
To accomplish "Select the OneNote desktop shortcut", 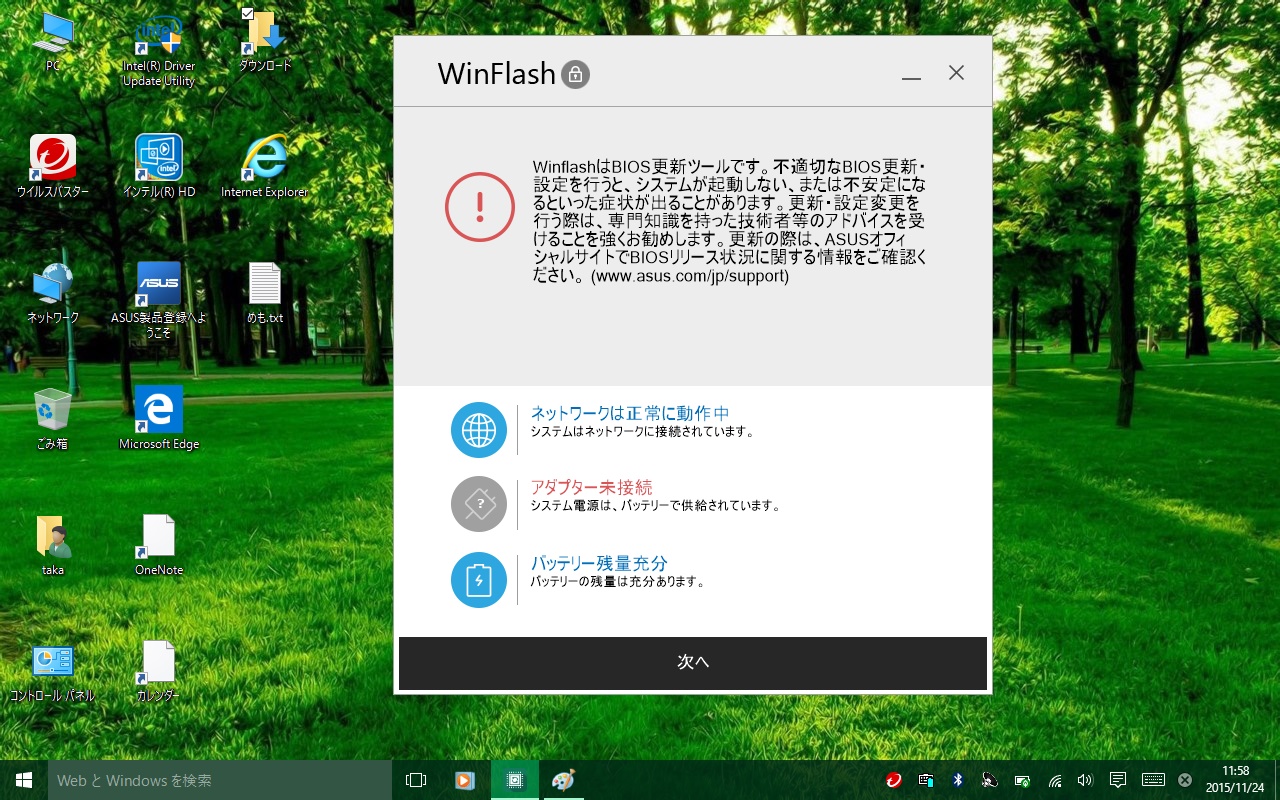I will point(159,545).
